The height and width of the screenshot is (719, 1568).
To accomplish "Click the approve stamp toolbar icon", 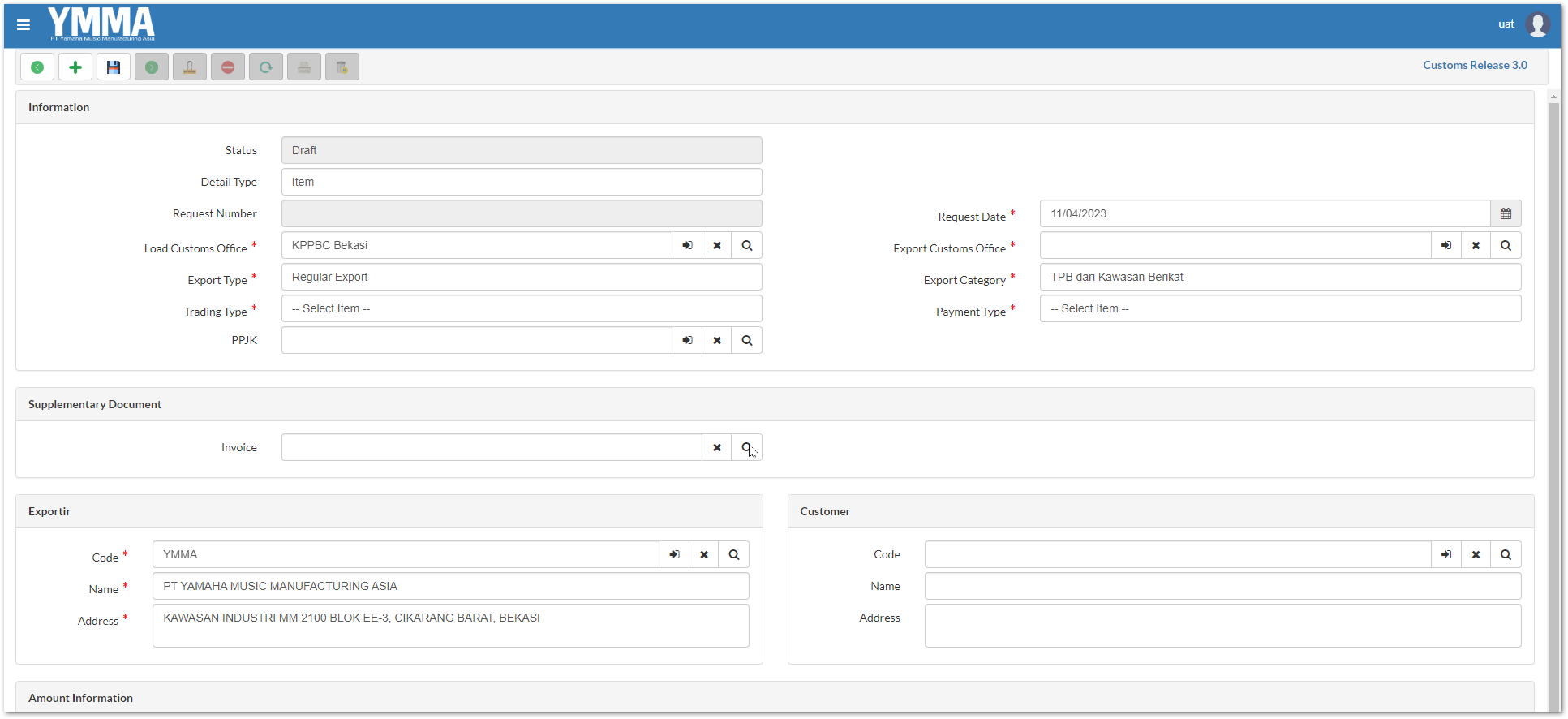I will point(190,67).
